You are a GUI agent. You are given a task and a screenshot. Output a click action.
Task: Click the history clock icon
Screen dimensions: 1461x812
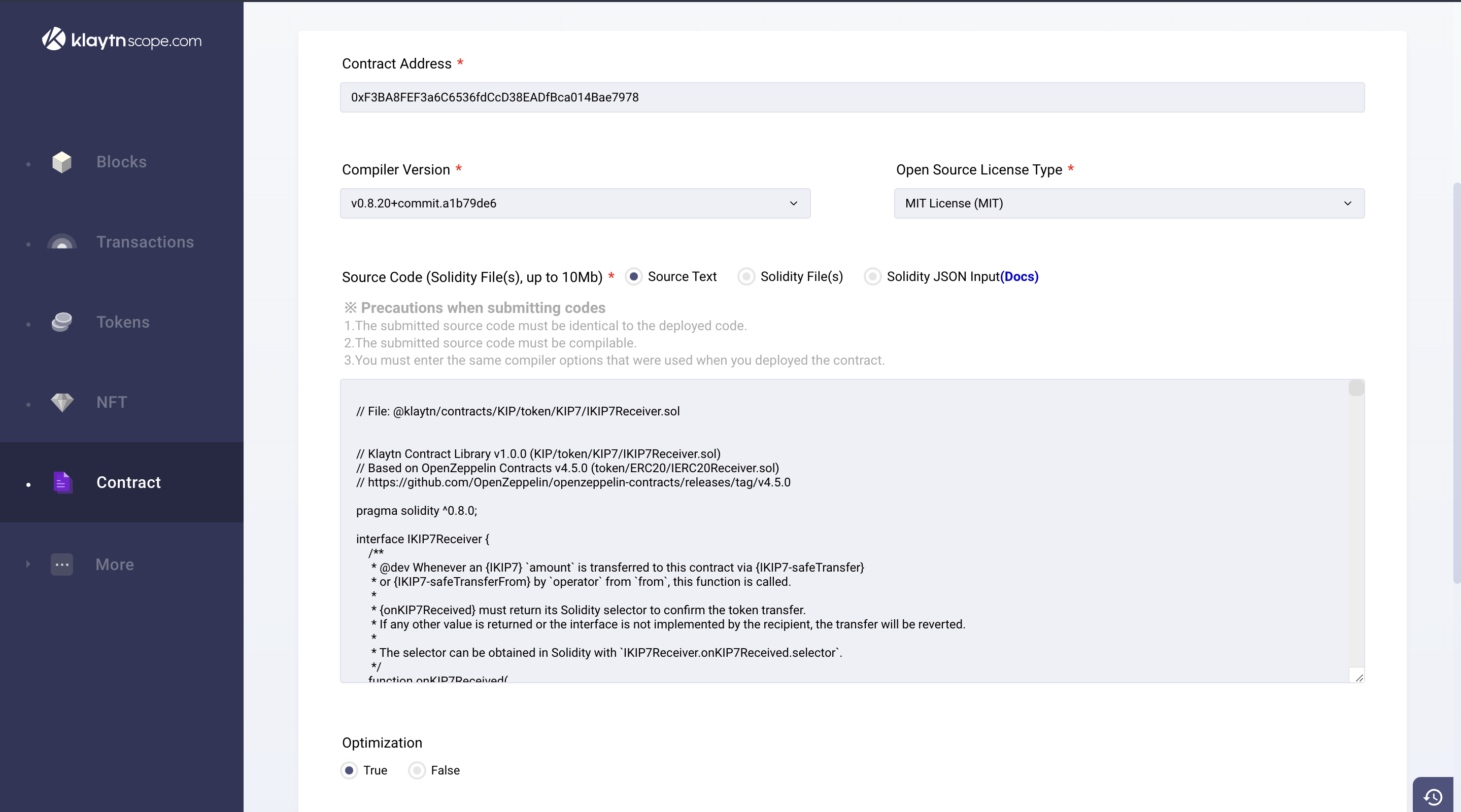pyautogui.click(x=1433, y=797)
